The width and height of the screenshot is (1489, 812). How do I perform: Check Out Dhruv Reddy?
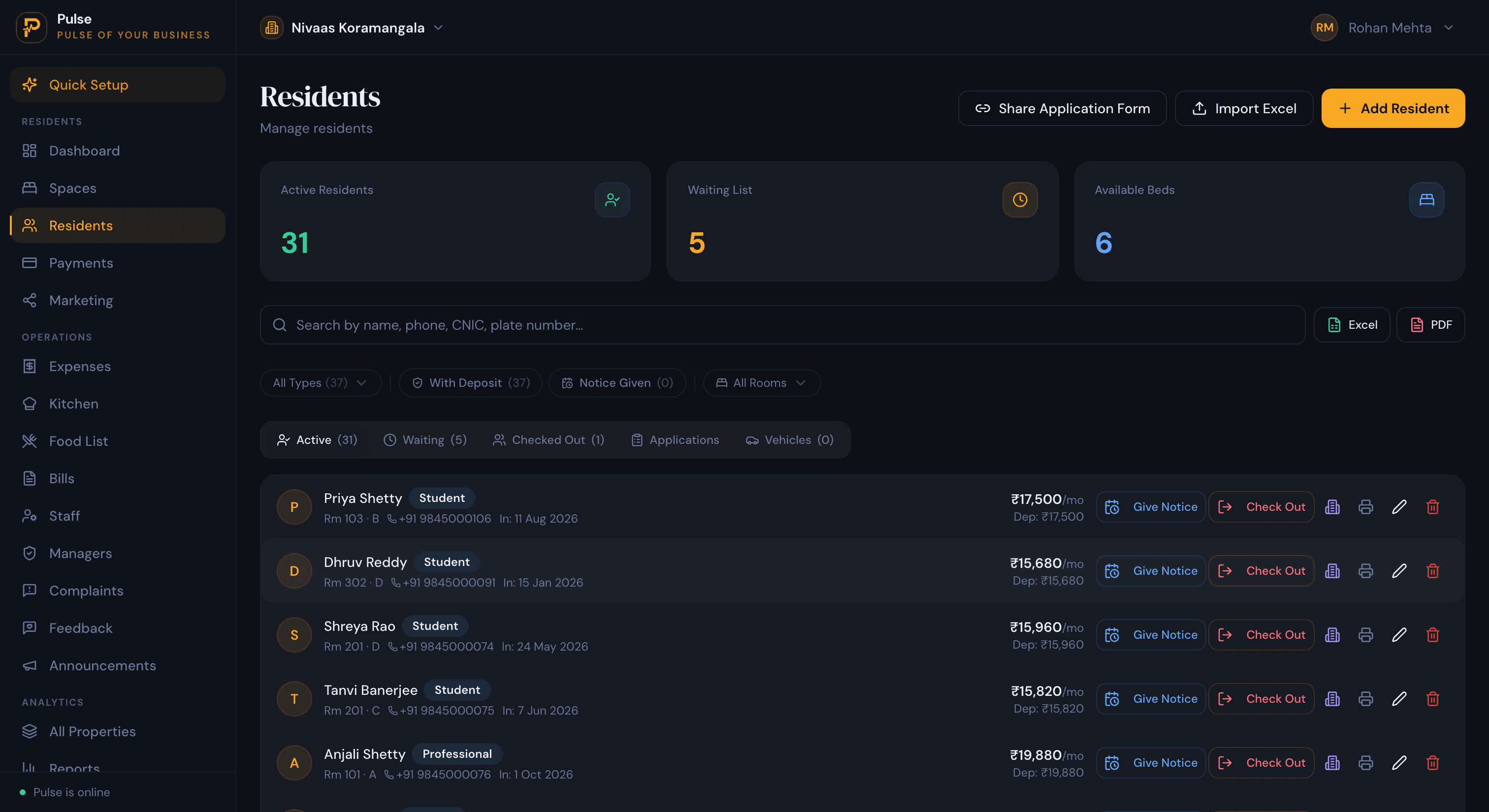(x=1261, y=571)
